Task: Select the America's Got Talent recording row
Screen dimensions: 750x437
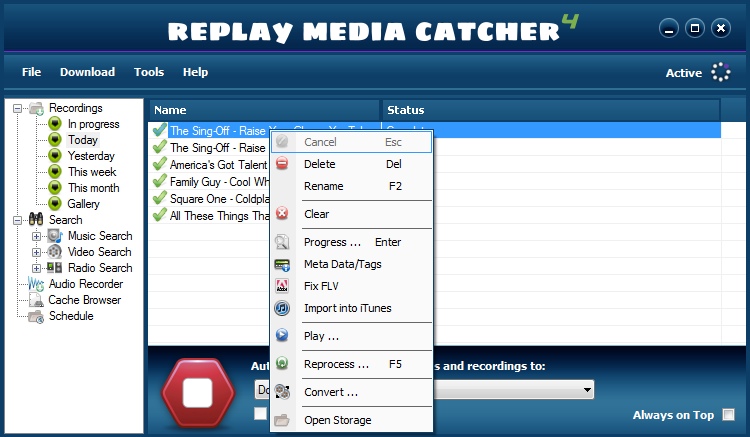Action: pos(218,164)
